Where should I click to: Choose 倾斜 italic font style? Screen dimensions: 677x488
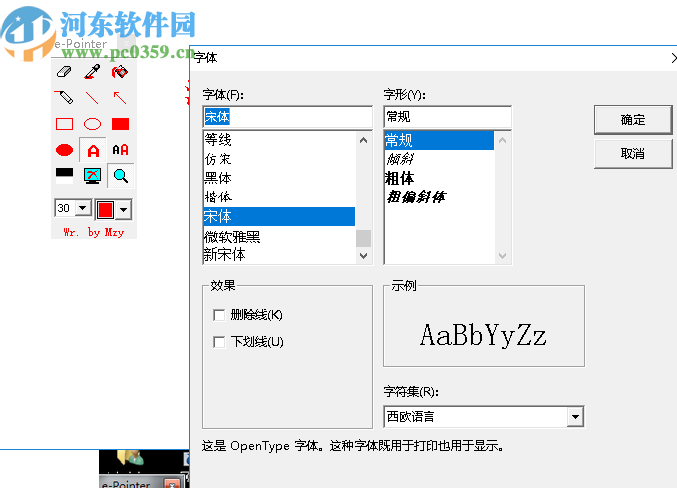[x=439, y=159]
